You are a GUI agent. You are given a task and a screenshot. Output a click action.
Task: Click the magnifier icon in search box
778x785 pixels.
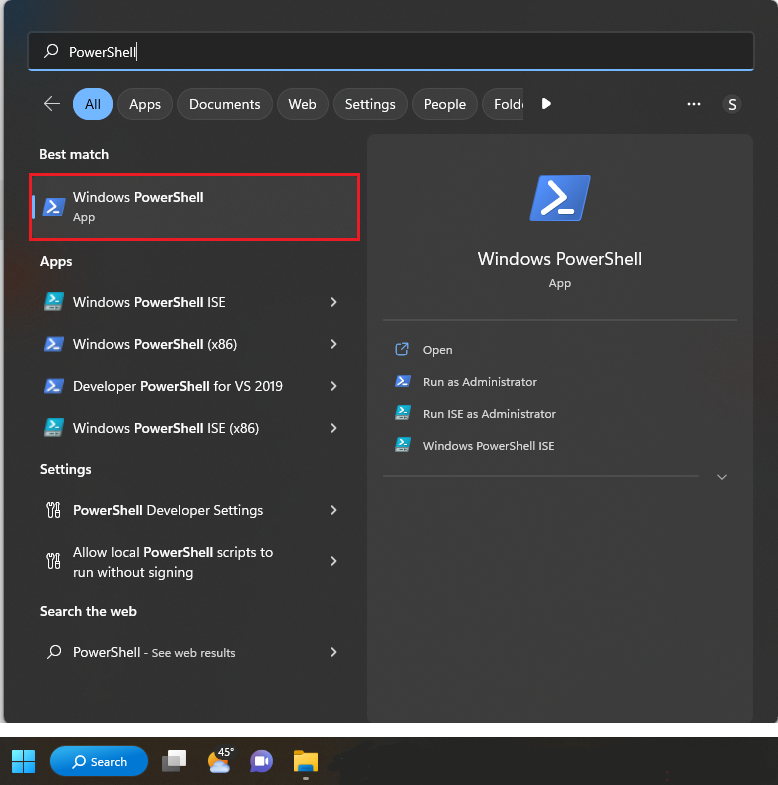51,51
